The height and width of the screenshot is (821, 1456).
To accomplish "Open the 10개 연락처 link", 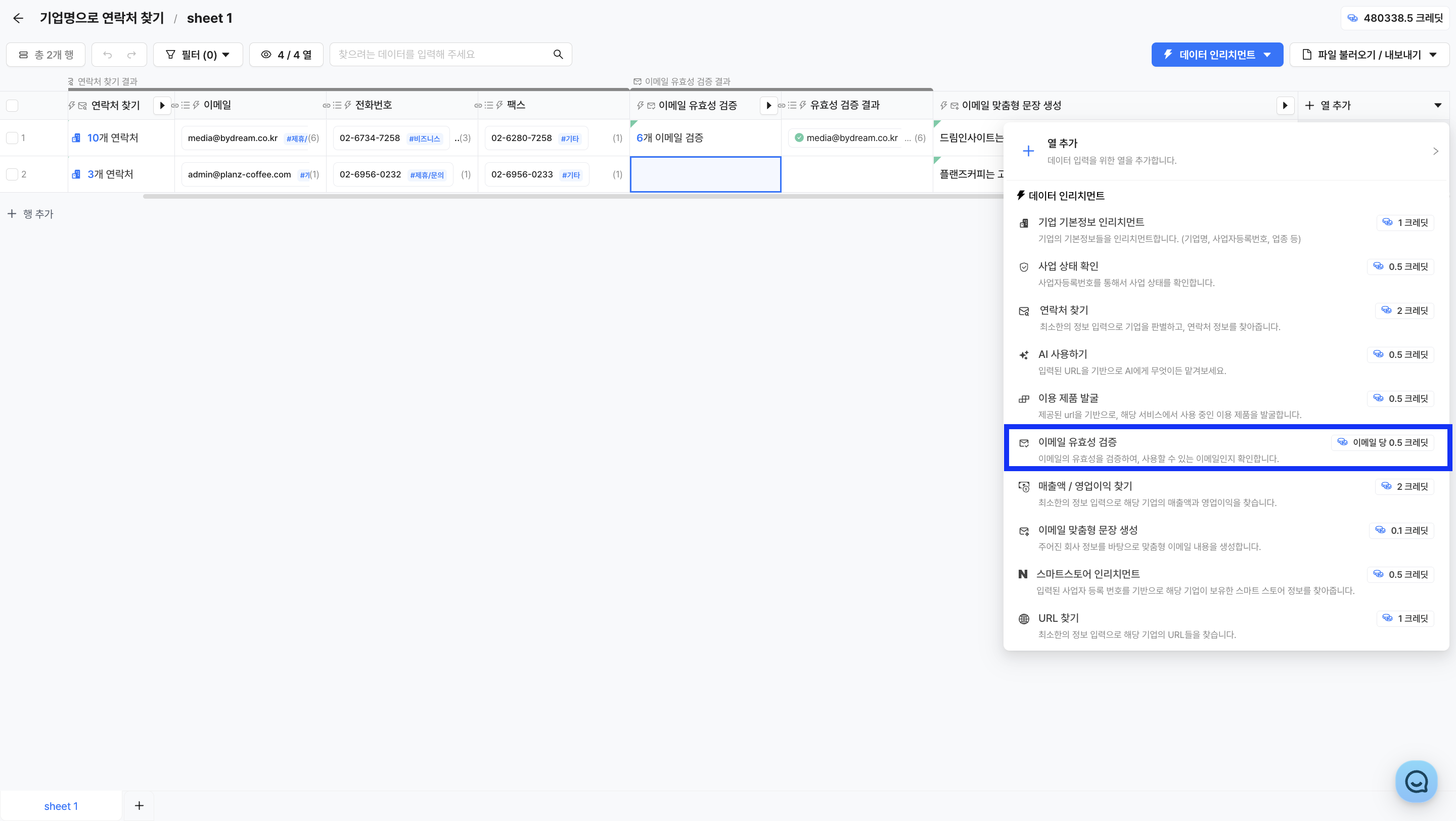I will [112, 138].
